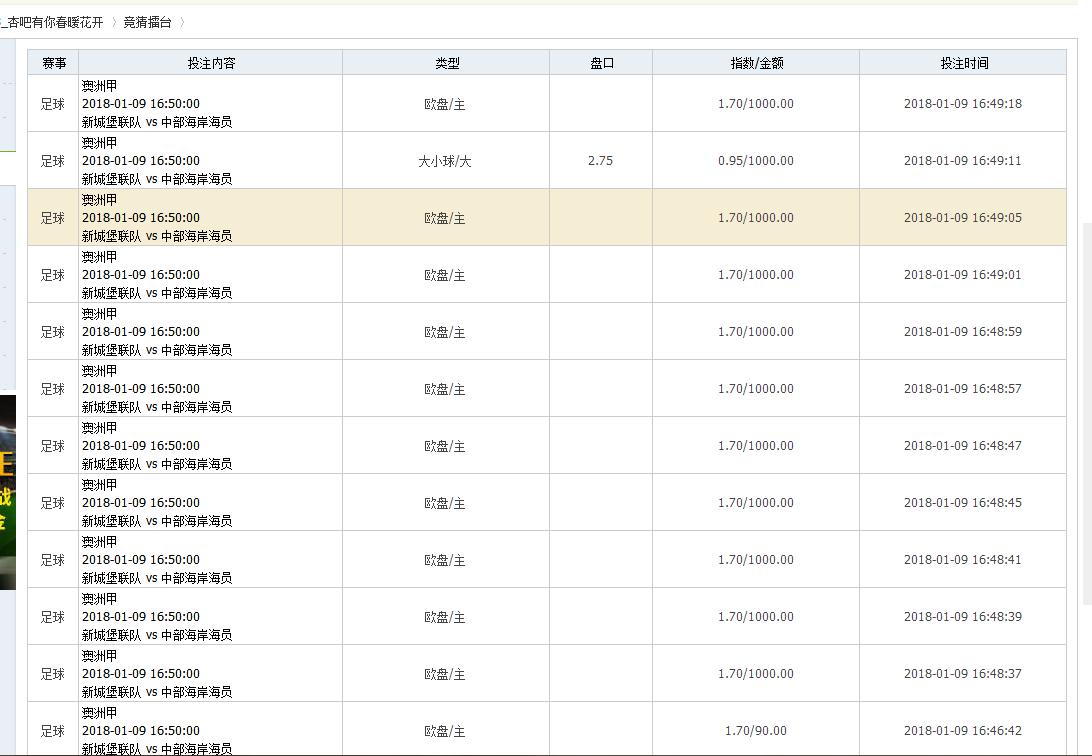Click the 大小球/大 bet type cell
This screenshot has width=1092, height=756.
pos(445,161)
